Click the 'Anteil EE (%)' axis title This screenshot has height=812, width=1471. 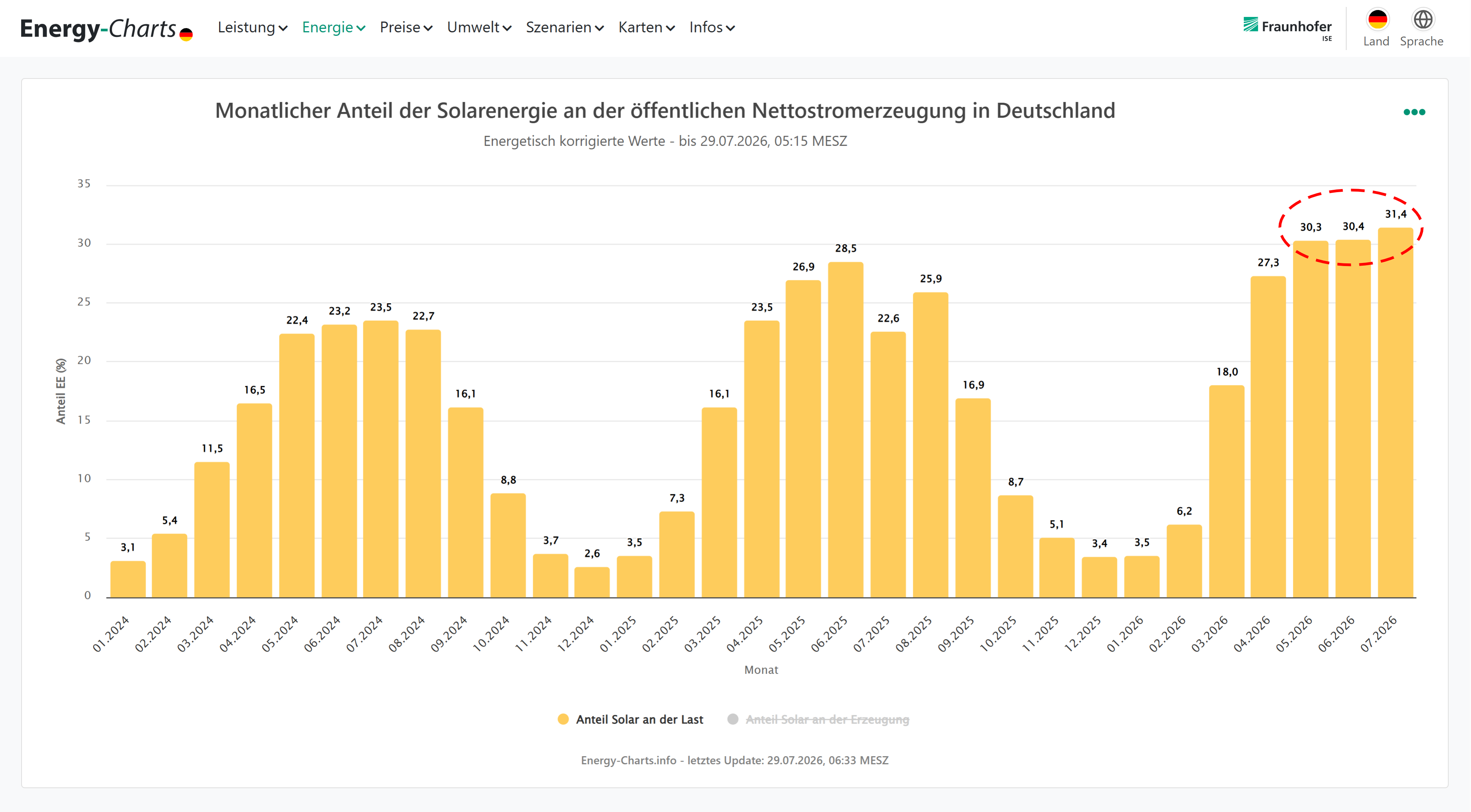[60, 391]
